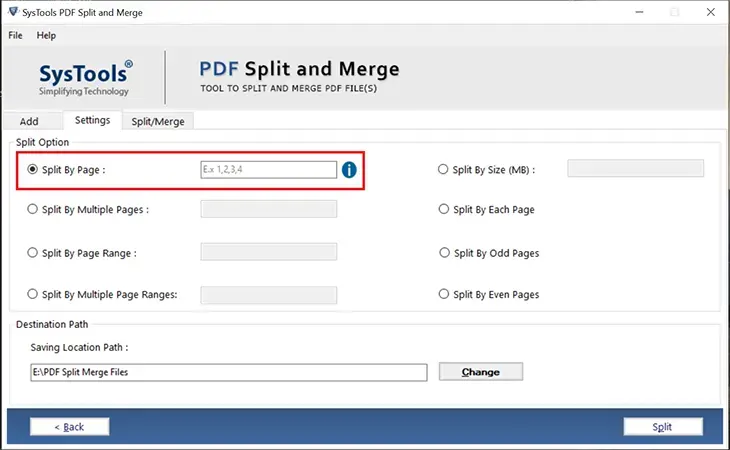730x450 pixels.
Task: Click the SysTools app icon in title bar
Action: point(13,12)
